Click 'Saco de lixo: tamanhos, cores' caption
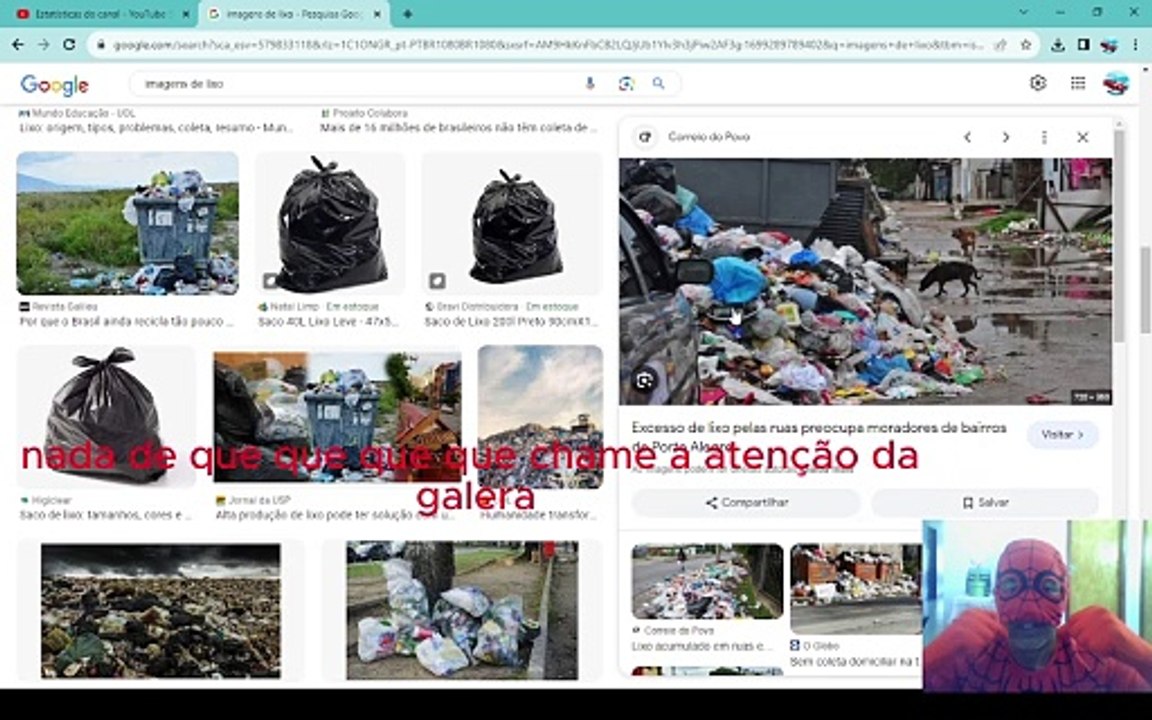The width and height of the screenshot is (1152, 720). pos(105,515)
